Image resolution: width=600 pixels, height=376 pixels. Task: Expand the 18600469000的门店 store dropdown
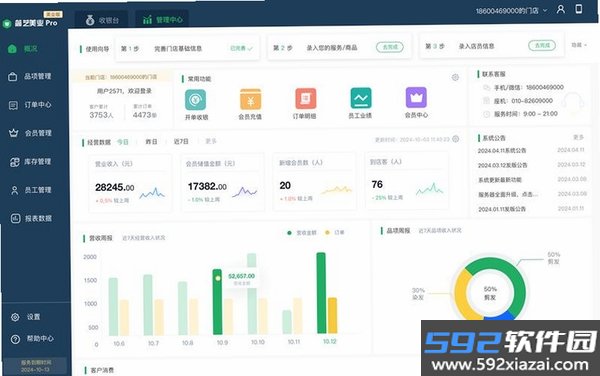click(511, 11)
